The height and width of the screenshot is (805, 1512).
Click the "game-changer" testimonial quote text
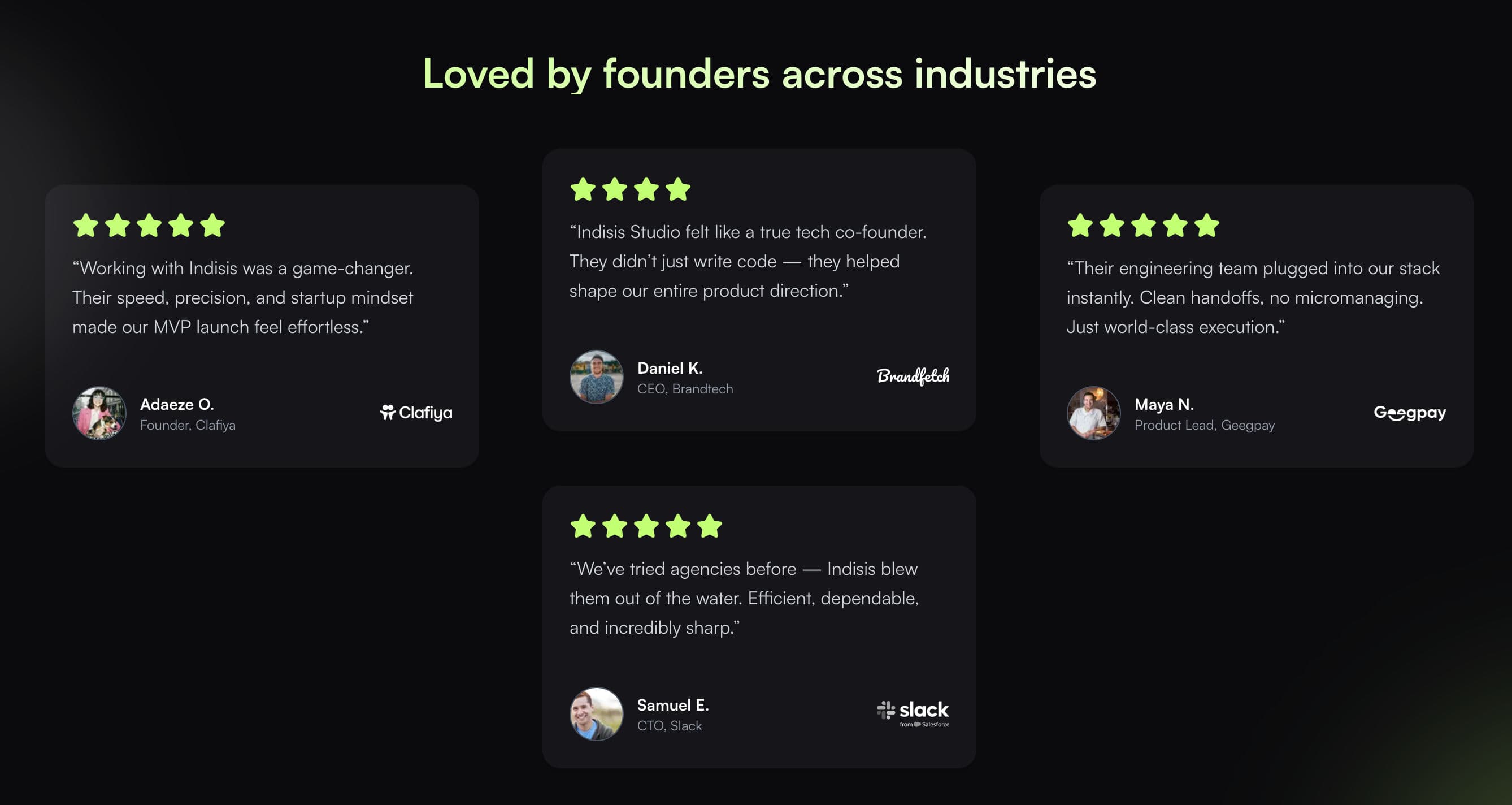(242, 297)
